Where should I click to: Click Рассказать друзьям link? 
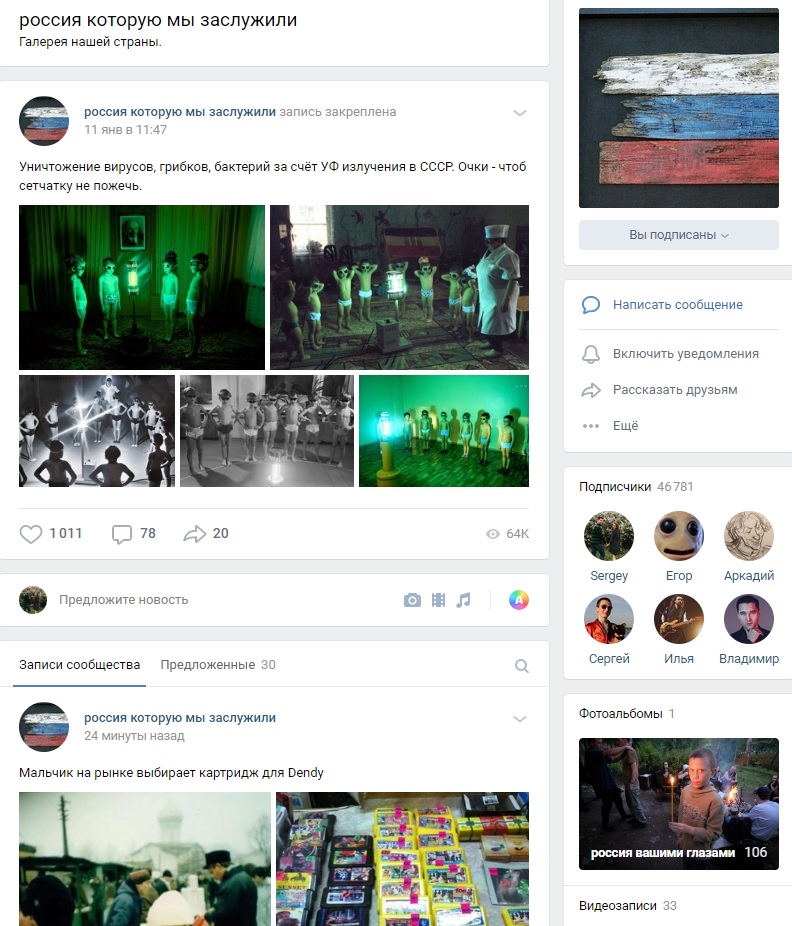coord(675,390)
